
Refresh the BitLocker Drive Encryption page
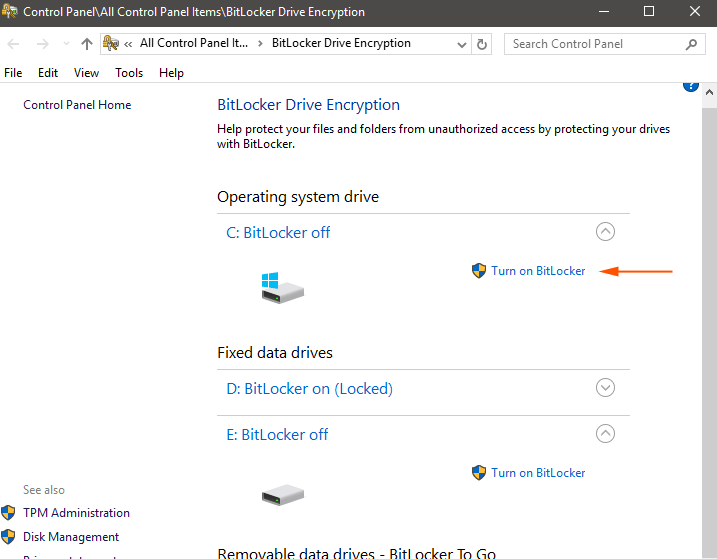482,44
